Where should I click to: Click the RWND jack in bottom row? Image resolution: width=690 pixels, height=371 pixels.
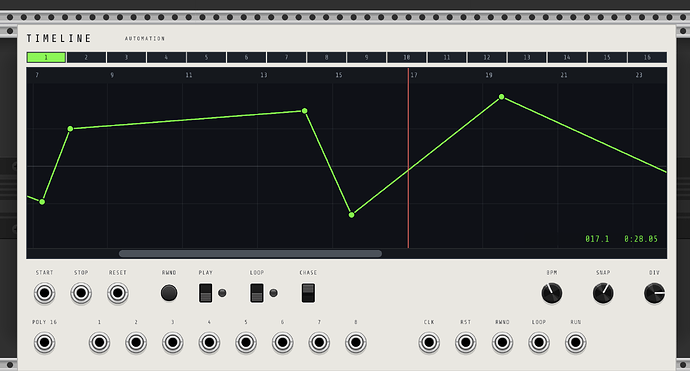point(502,342)
